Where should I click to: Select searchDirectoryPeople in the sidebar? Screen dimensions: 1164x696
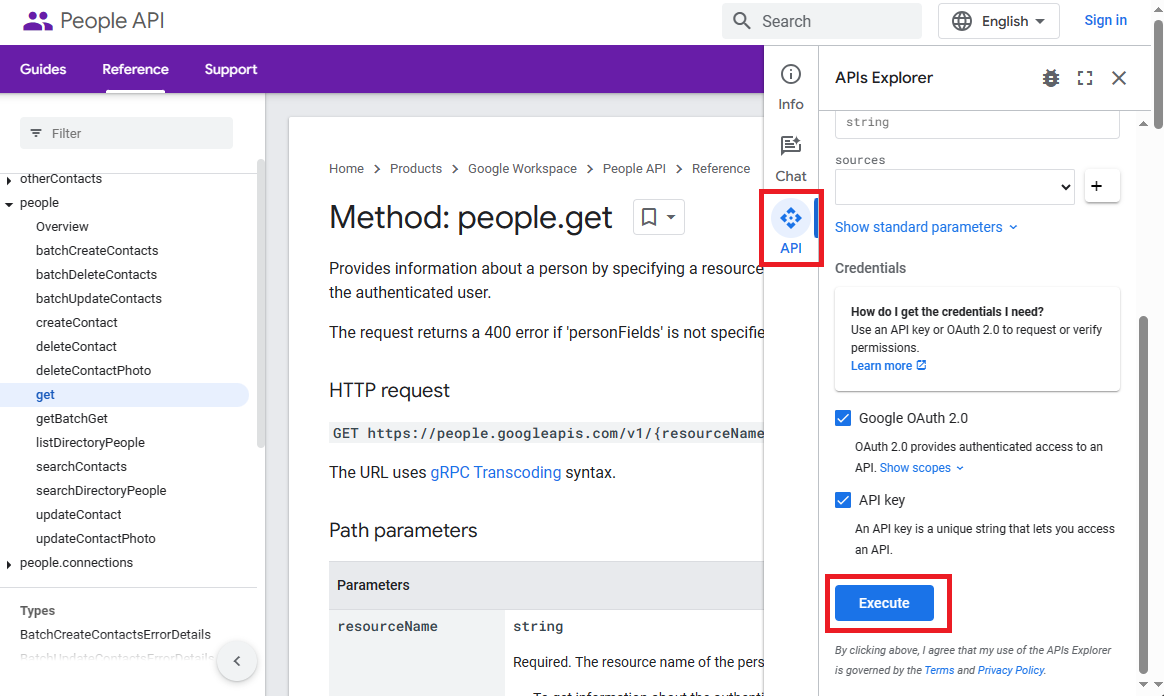tap(101, 490)
